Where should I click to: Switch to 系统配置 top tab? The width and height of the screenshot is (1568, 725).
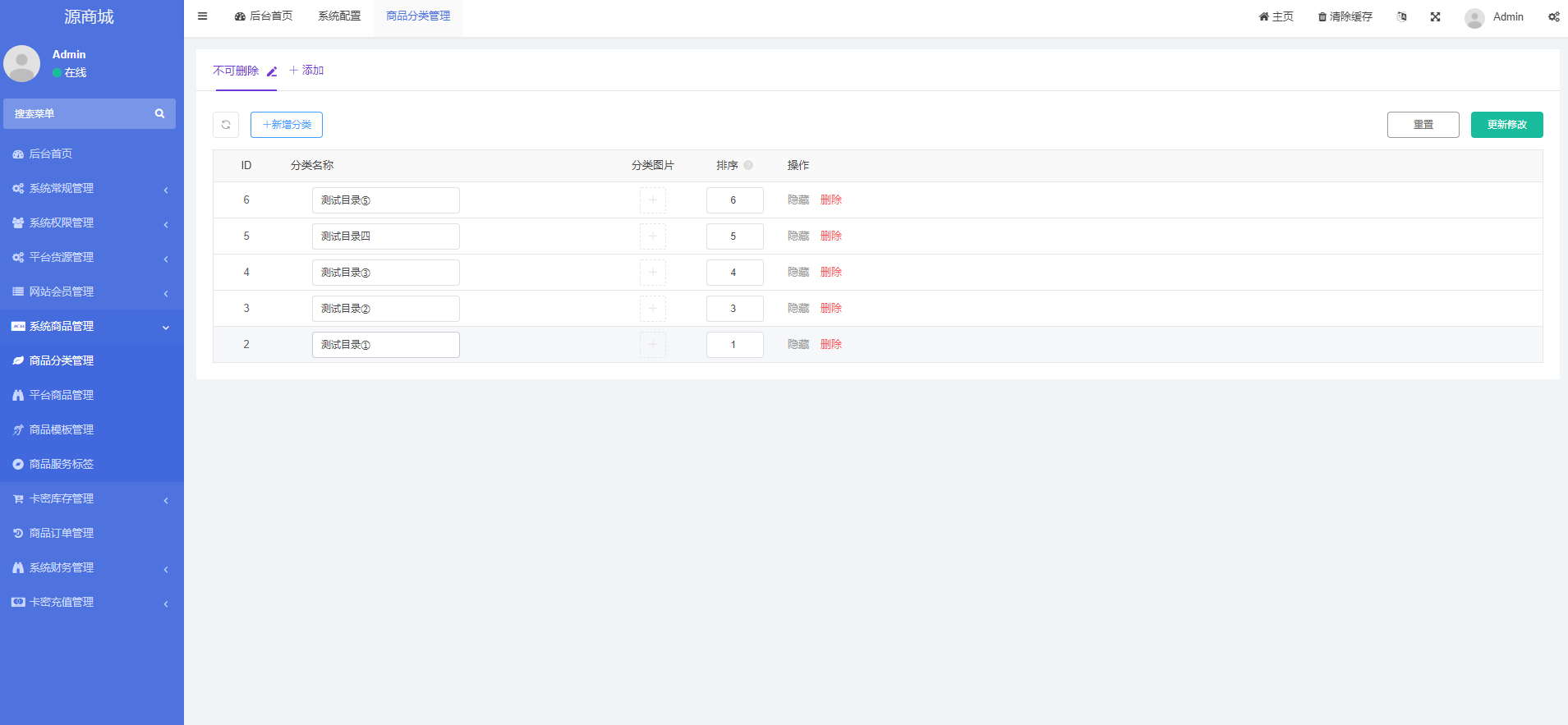[339, 16]
